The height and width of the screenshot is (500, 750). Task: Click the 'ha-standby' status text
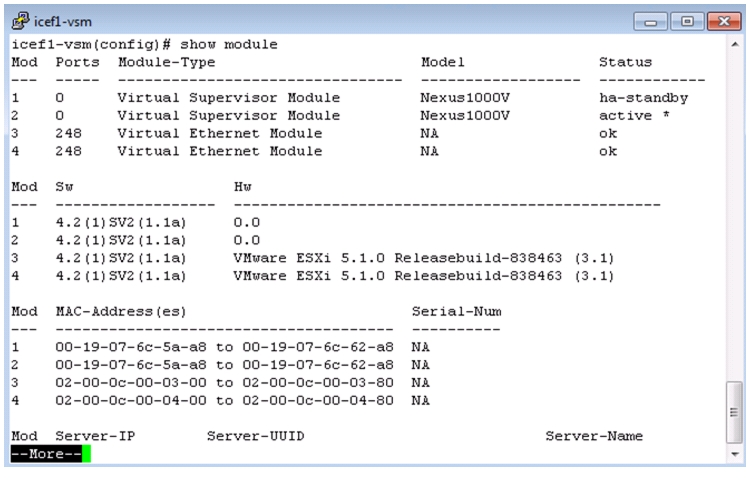click(x=643, y=98)
